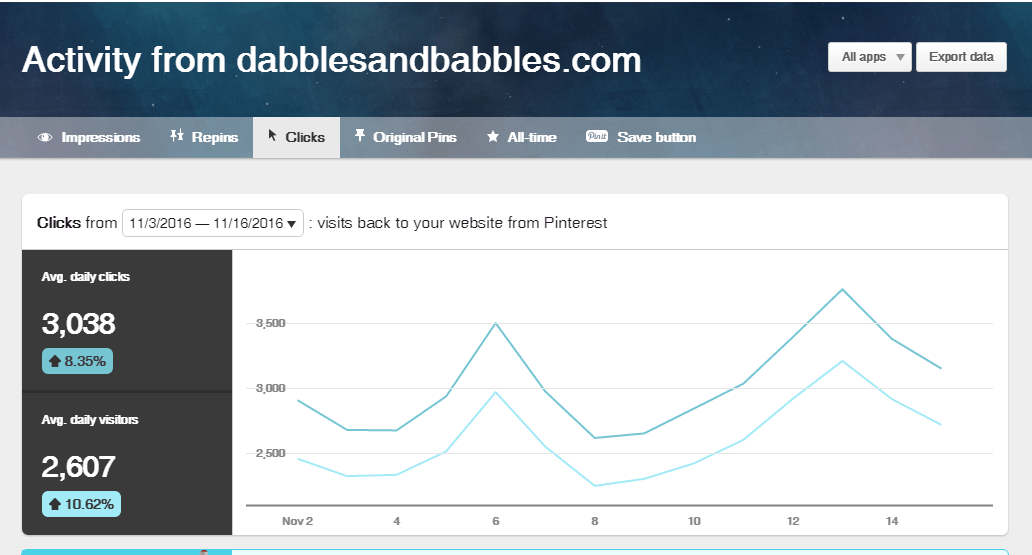
Task: Select the Avg. daily visitors panel
Action: (x=127, y=464)
